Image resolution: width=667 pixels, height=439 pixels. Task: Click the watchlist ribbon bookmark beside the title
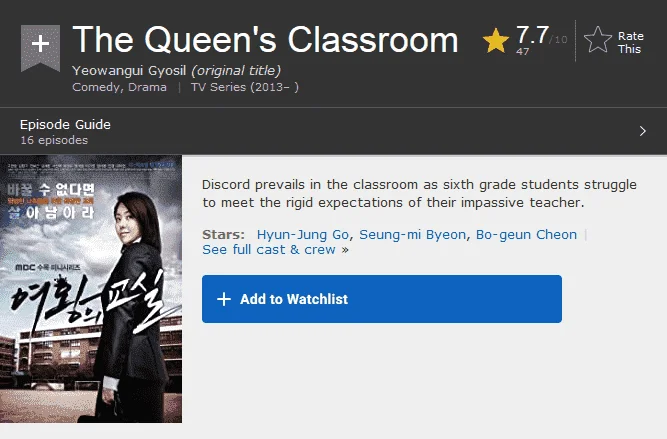click(x=40, y=48)
